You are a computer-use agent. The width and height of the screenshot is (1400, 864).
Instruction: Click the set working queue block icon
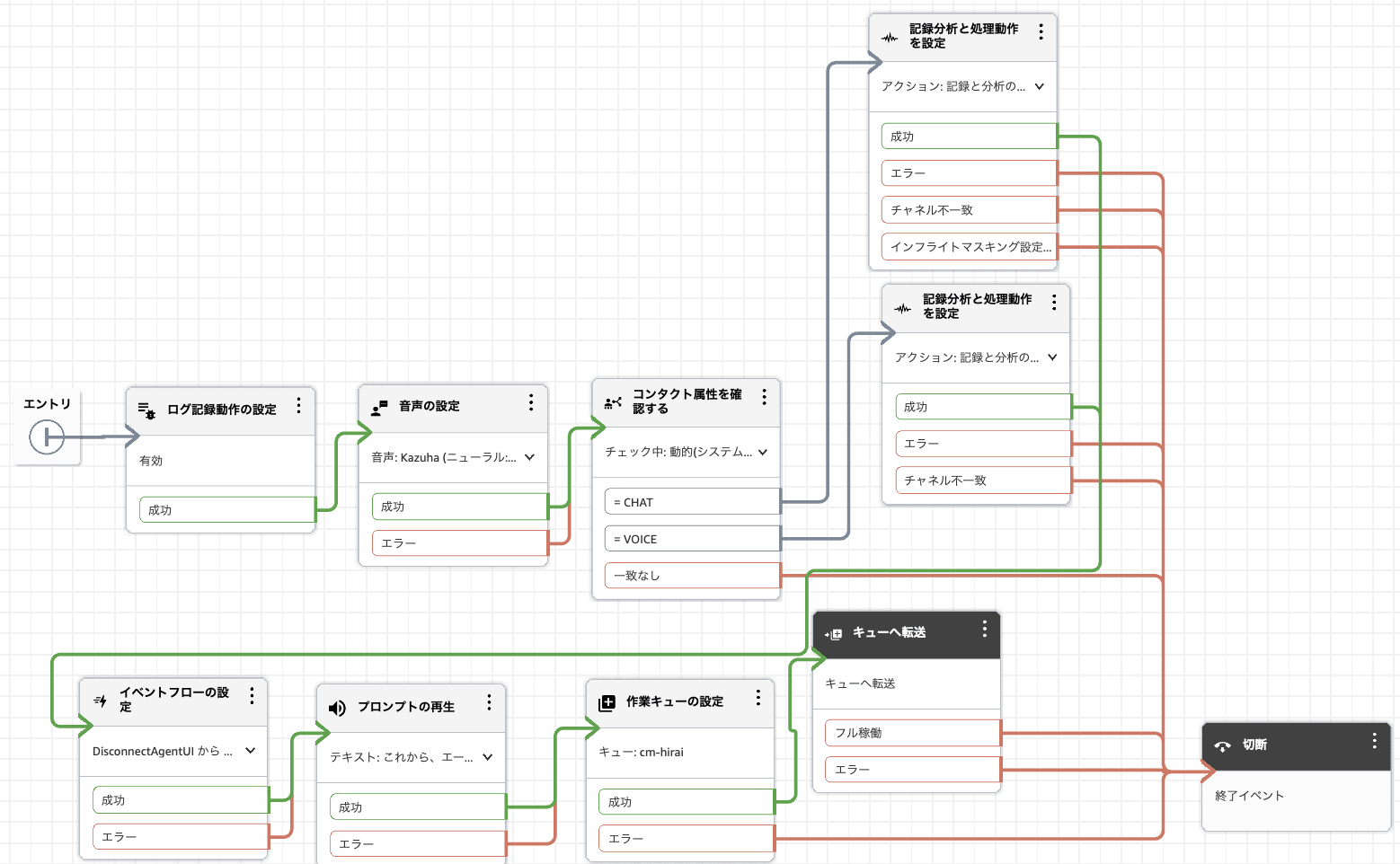coord(607,702)
